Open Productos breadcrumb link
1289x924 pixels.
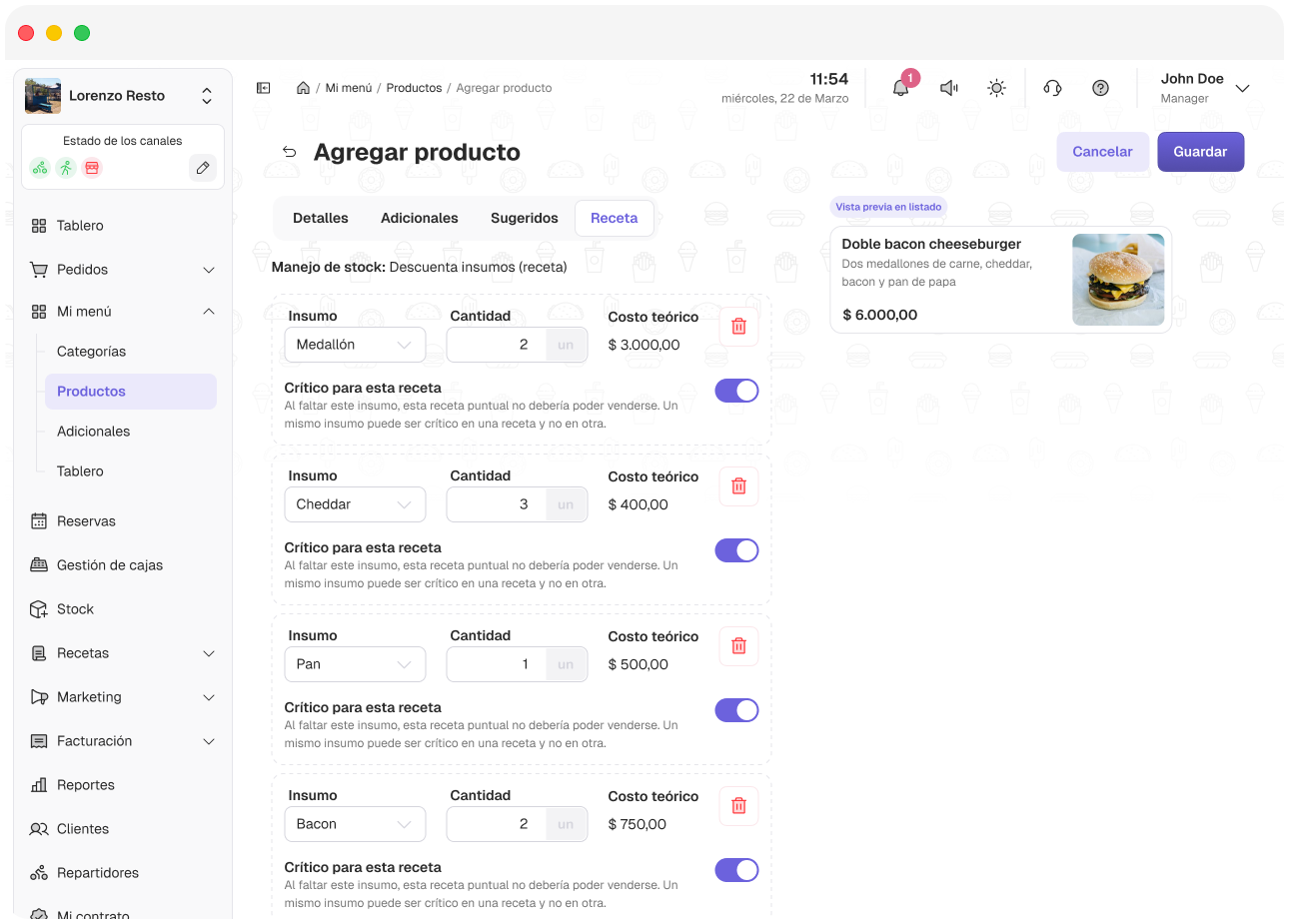click(x=415, y=88)
